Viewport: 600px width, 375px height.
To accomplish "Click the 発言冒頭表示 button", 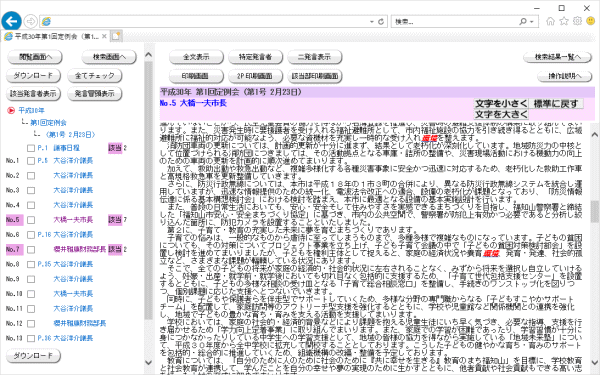I will click(x=95, y=93).
